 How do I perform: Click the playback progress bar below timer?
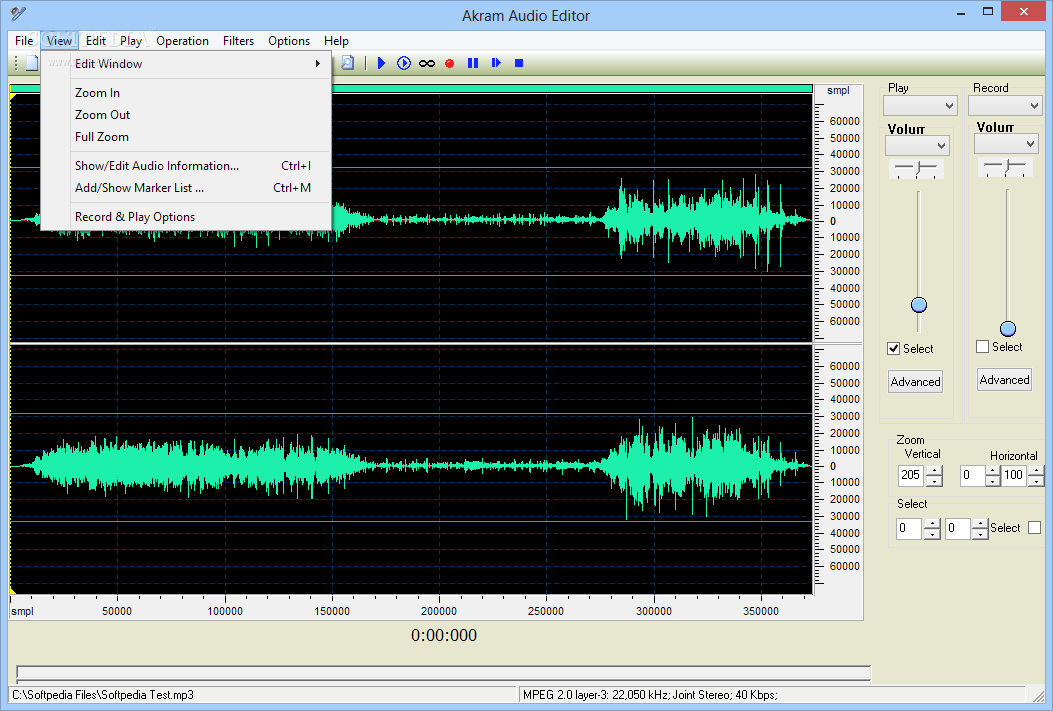pyautogui.click(x=443, y=673)
